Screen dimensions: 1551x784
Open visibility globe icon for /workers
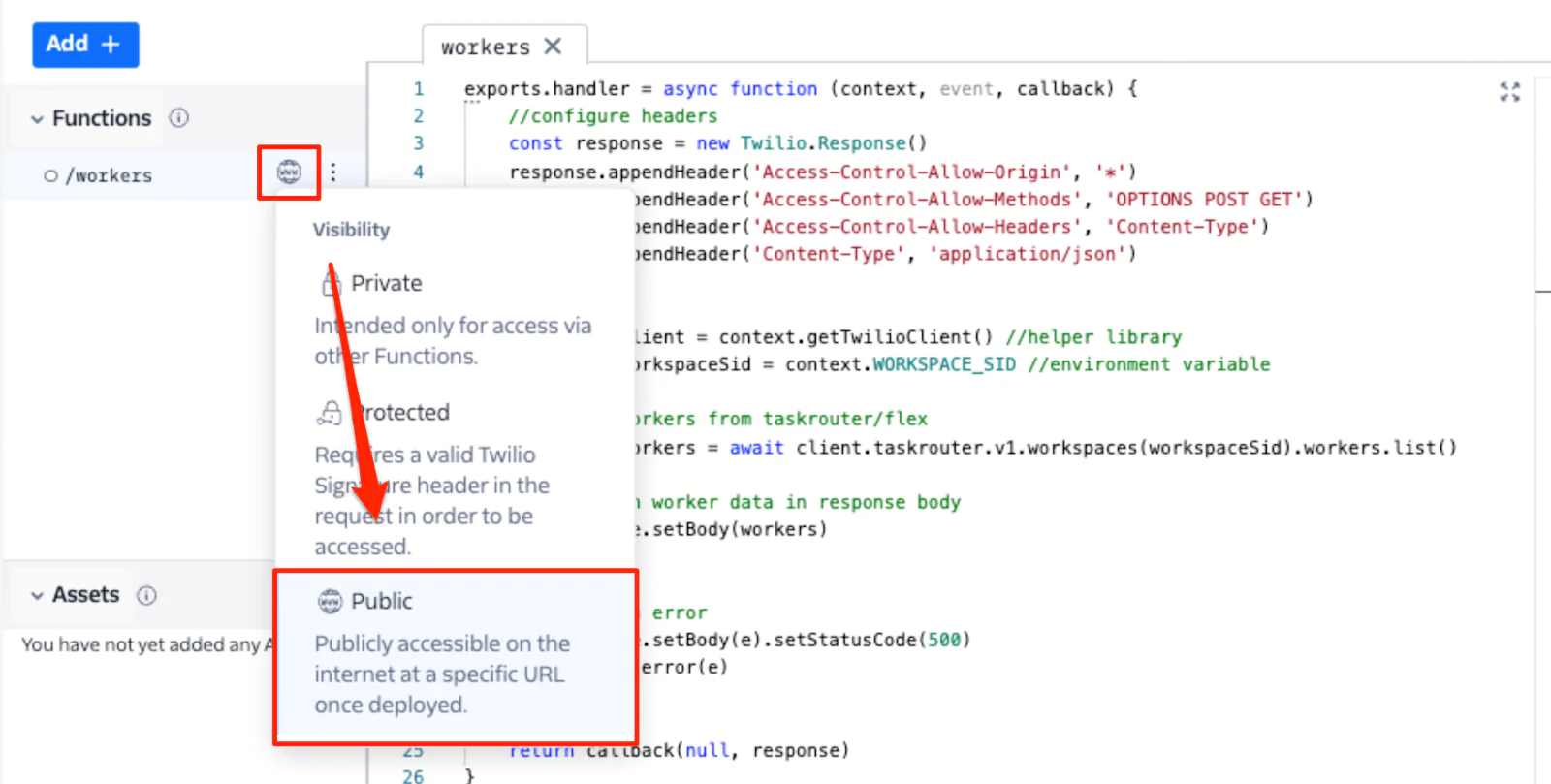coord(289,172)
